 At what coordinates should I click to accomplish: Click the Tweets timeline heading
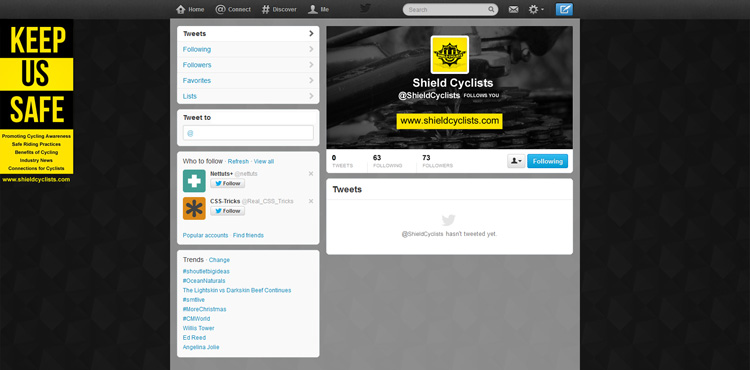tap(347, 189)
